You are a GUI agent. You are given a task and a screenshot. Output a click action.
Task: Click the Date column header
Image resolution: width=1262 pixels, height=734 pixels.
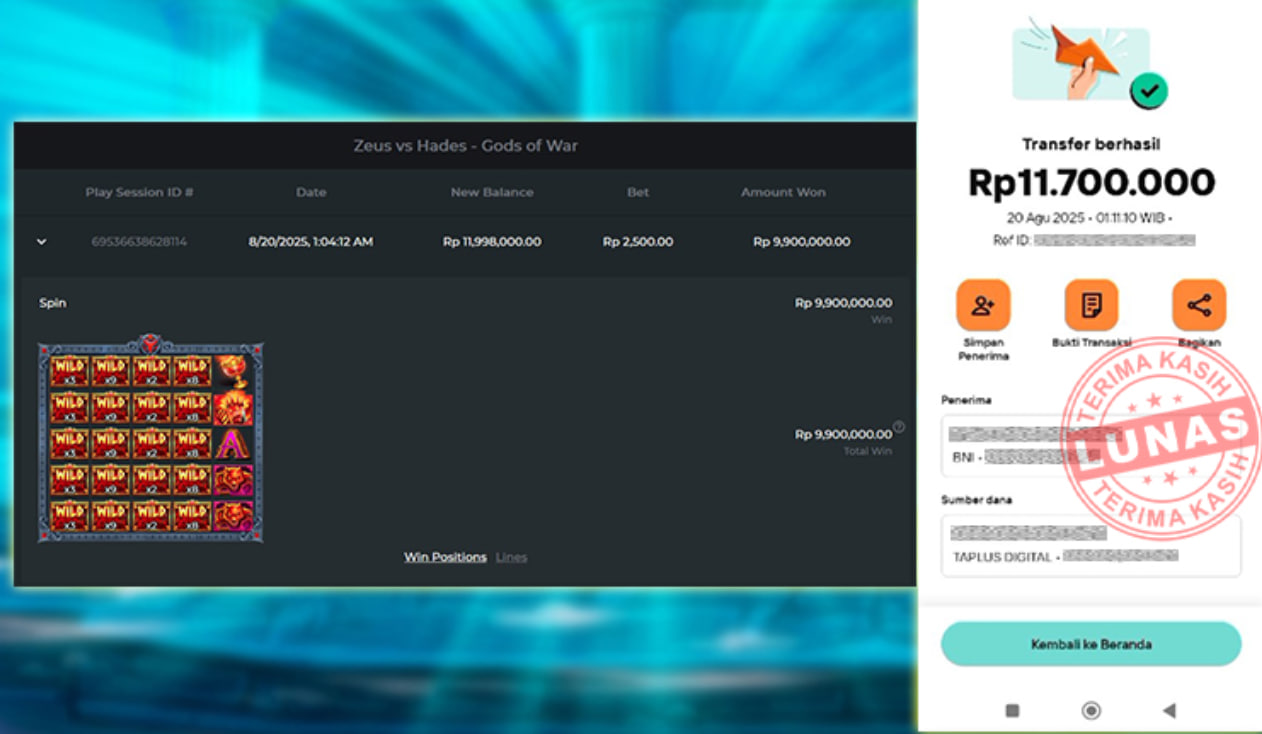click(311, 192)
